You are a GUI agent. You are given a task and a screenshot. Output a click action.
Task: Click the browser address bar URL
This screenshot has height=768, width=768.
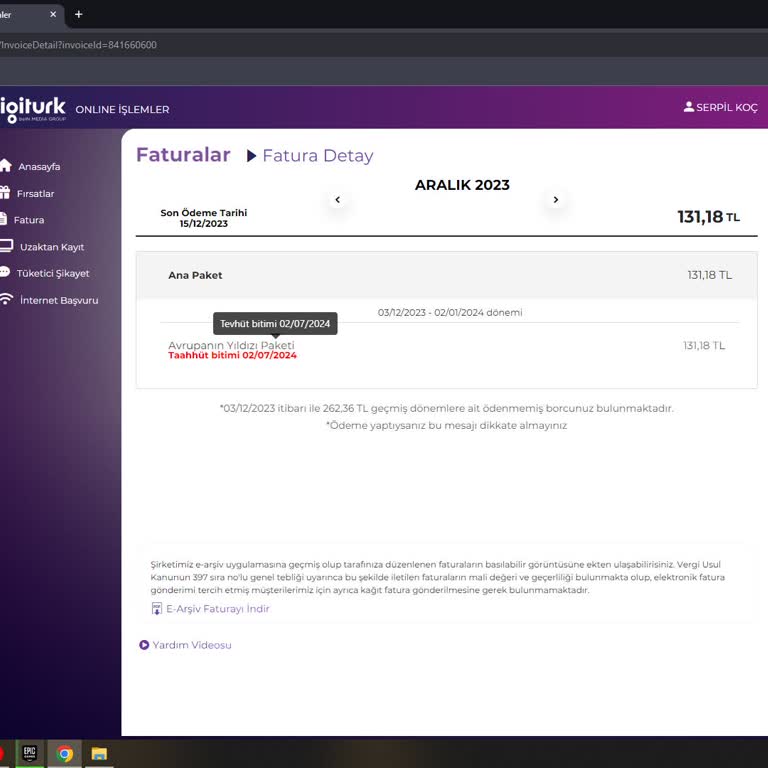(78, 45)
